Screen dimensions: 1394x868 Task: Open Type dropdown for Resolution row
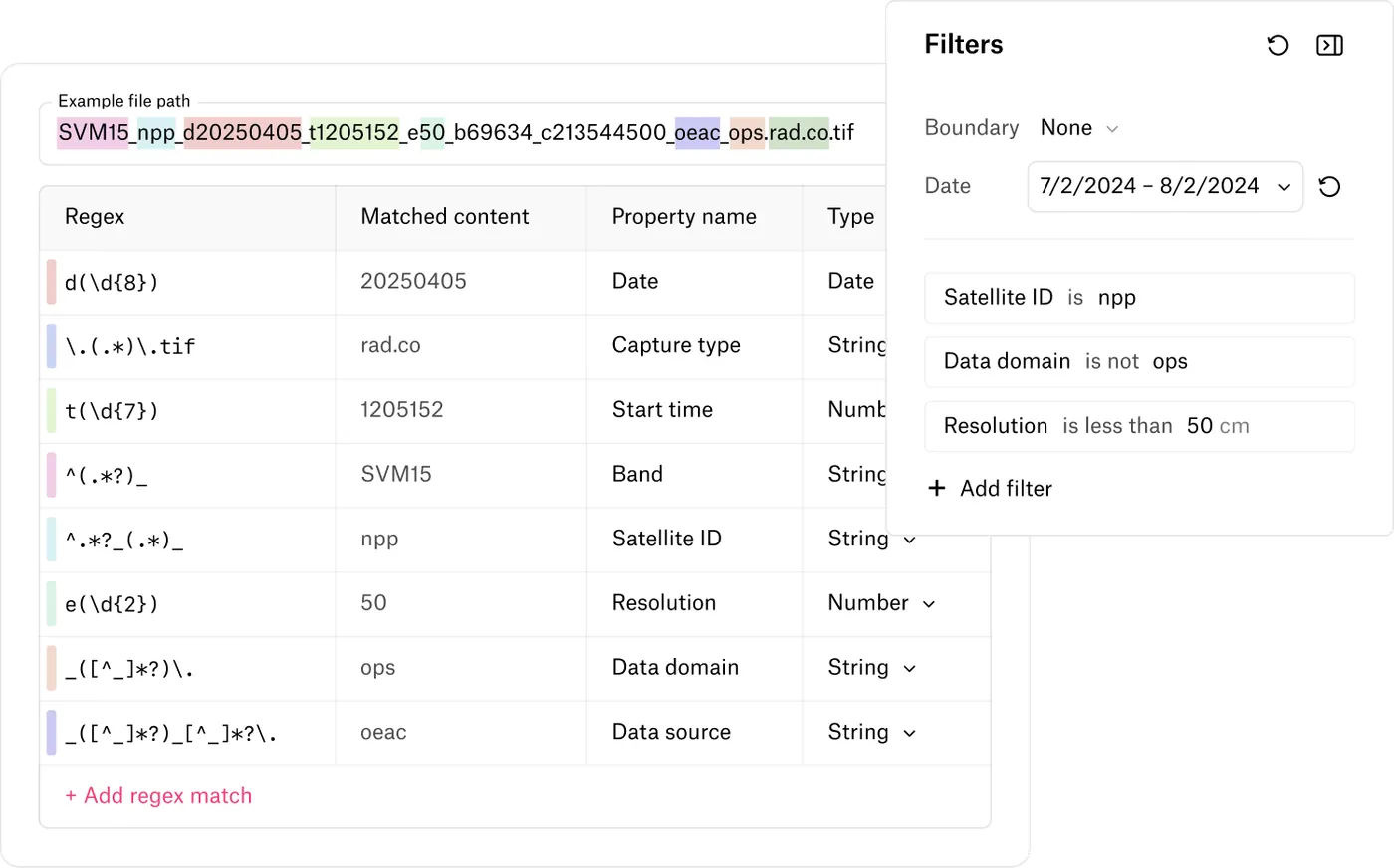(x=882, y=603)
